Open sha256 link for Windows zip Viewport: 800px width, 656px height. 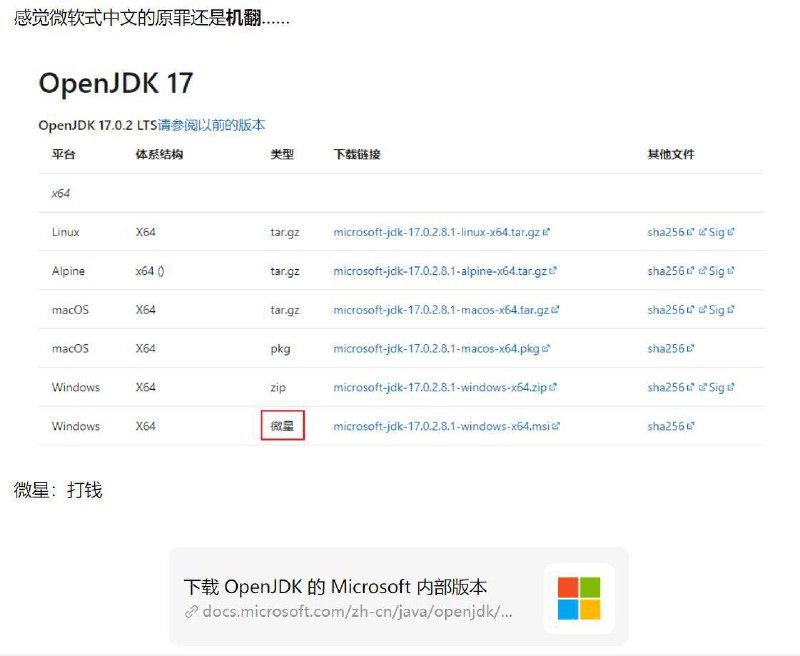click(666, 387)
